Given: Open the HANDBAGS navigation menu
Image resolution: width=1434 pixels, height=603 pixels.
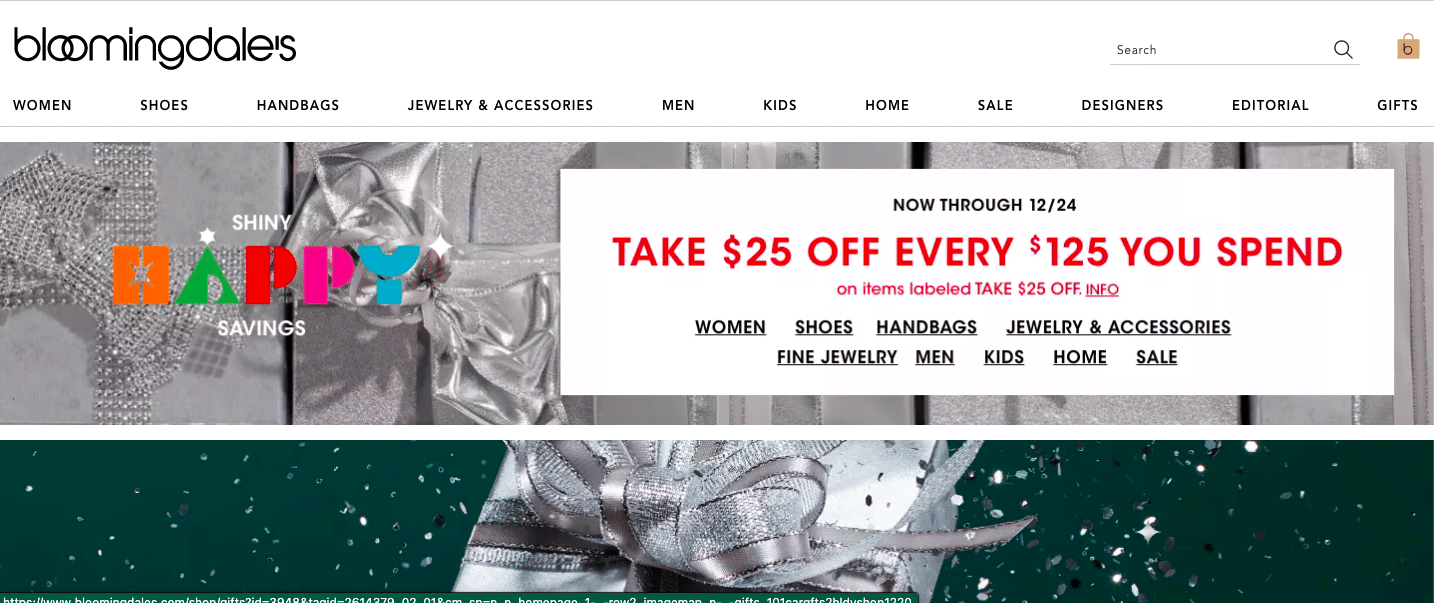Looking at the screenshot, I should pyautogui.click(x=298, y=105).
